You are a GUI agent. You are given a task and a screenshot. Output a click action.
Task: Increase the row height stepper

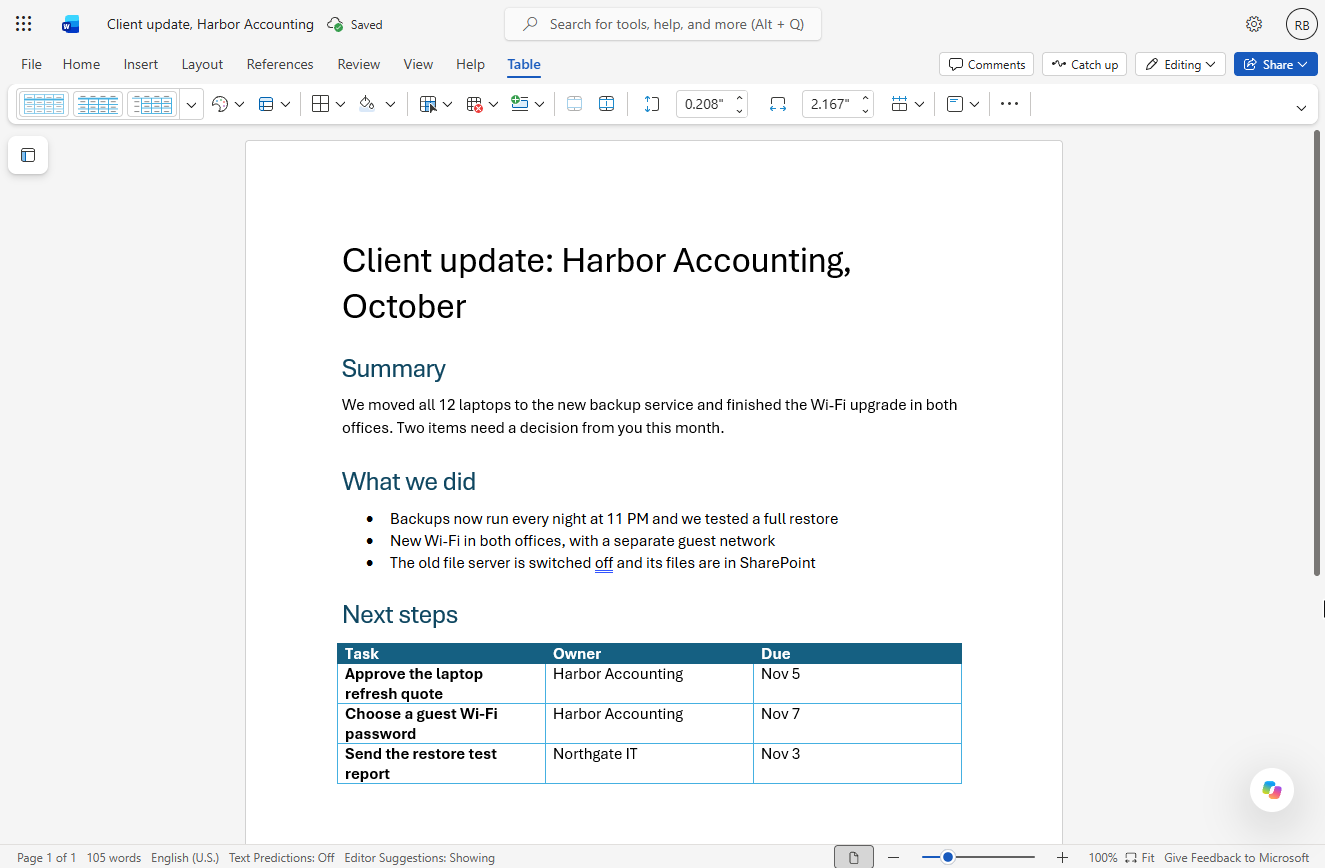click(x=740, y=98)
